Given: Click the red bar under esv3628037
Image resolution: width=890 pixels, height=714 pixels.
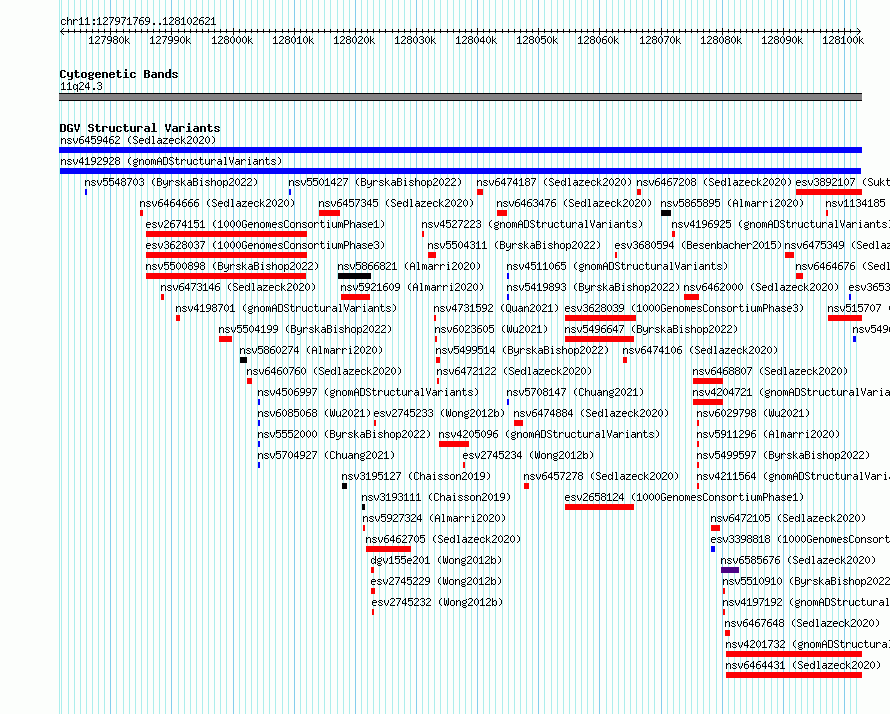Looking at the screenshot, I should [226, 255].
